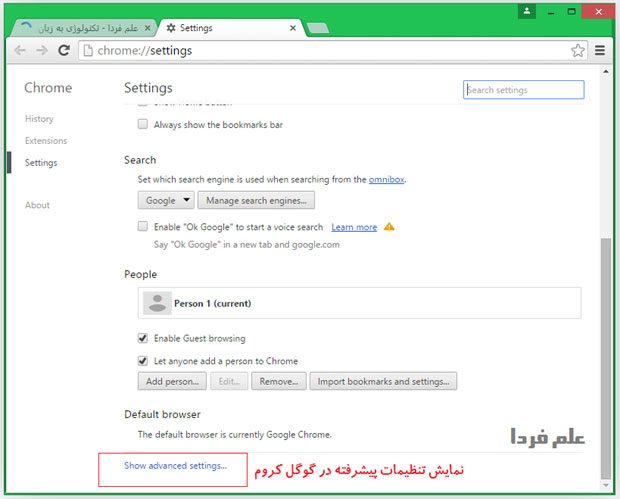The image size is (620, 499).
Task: Reload the page with refresh icon
Action: tap(64, 50)
